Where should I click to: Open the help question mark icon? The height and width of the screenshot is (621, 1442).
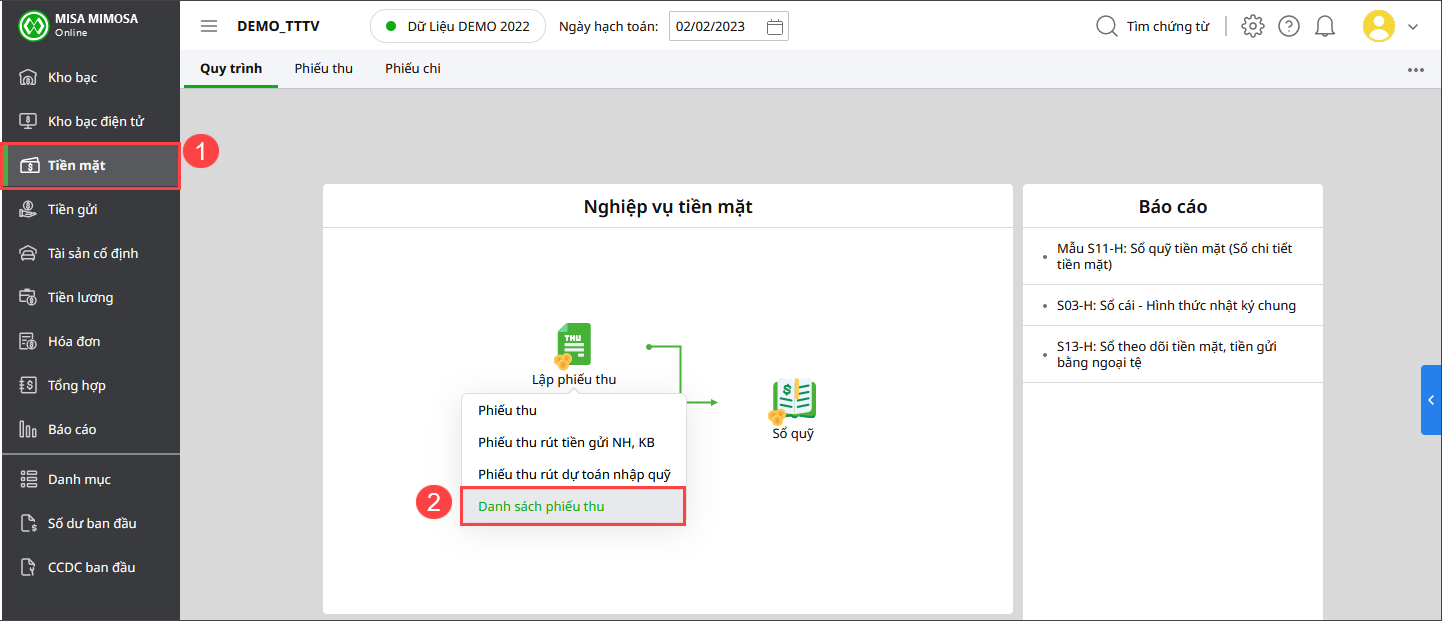[1289, 26]
